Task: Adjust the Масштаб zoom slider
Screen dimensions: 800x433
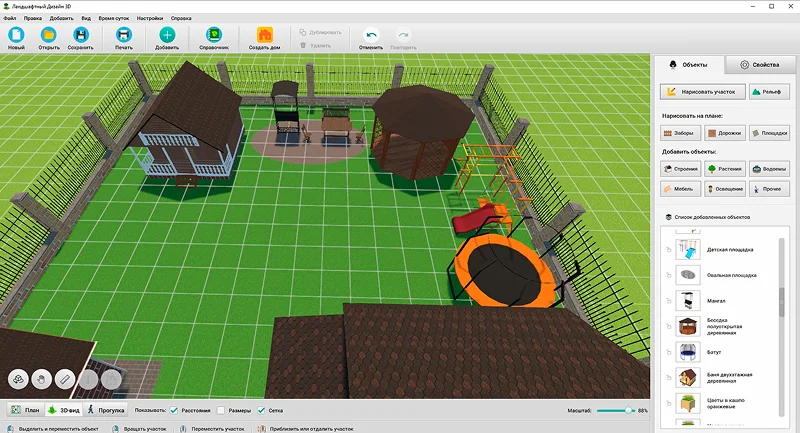Action: (615, 411)
